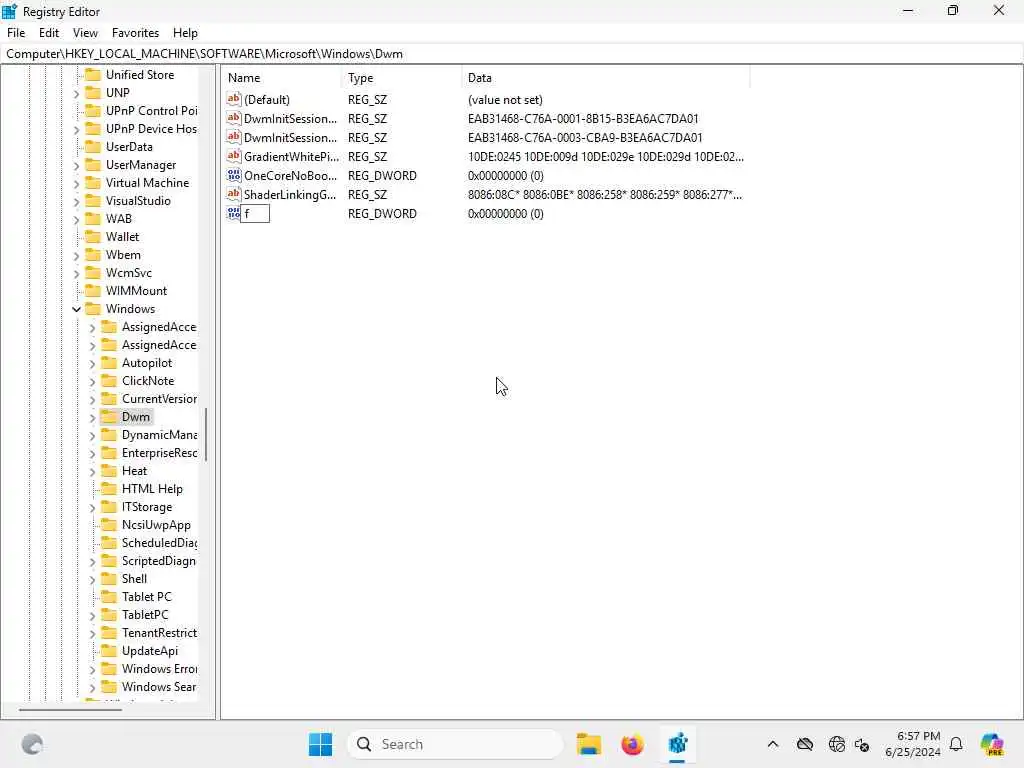Select the Heat key
Image resolution: width=1024 pixels, height=768 pixels.
coord(134,471)
